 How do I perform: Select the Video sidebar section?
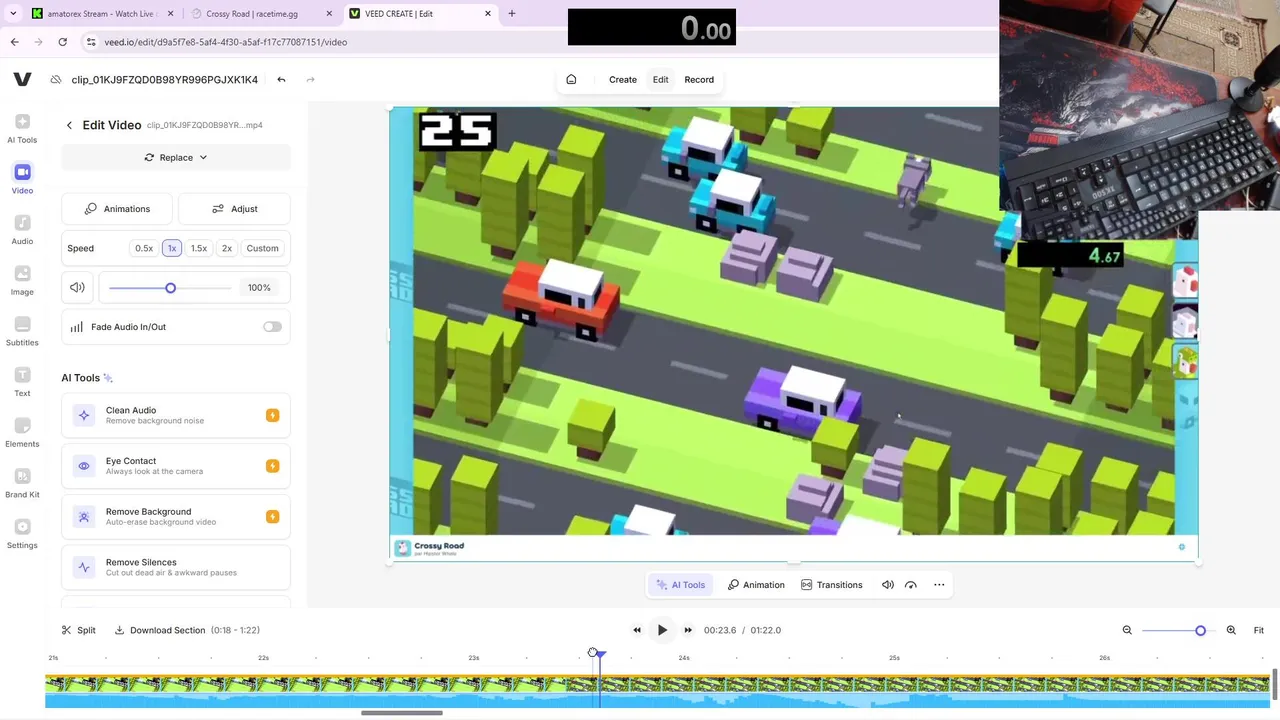click(x=22, y=179)
